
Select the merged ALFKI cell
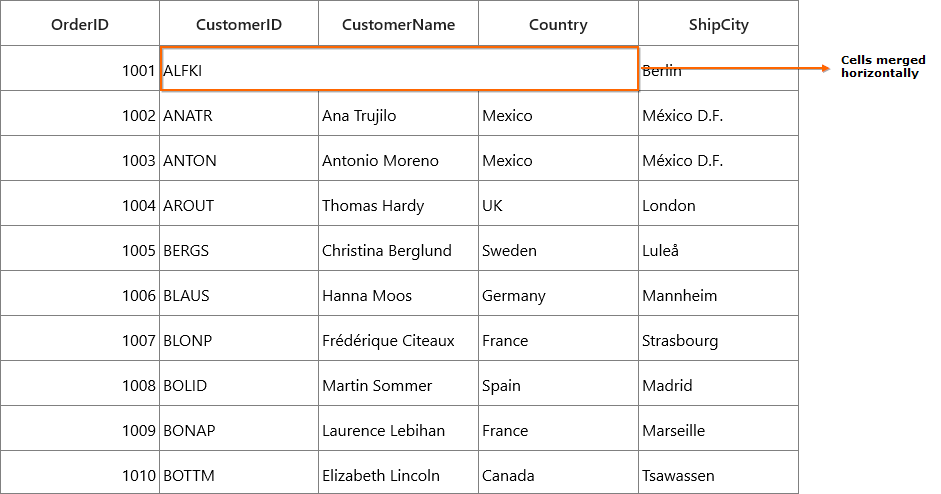tap(399, 68)
